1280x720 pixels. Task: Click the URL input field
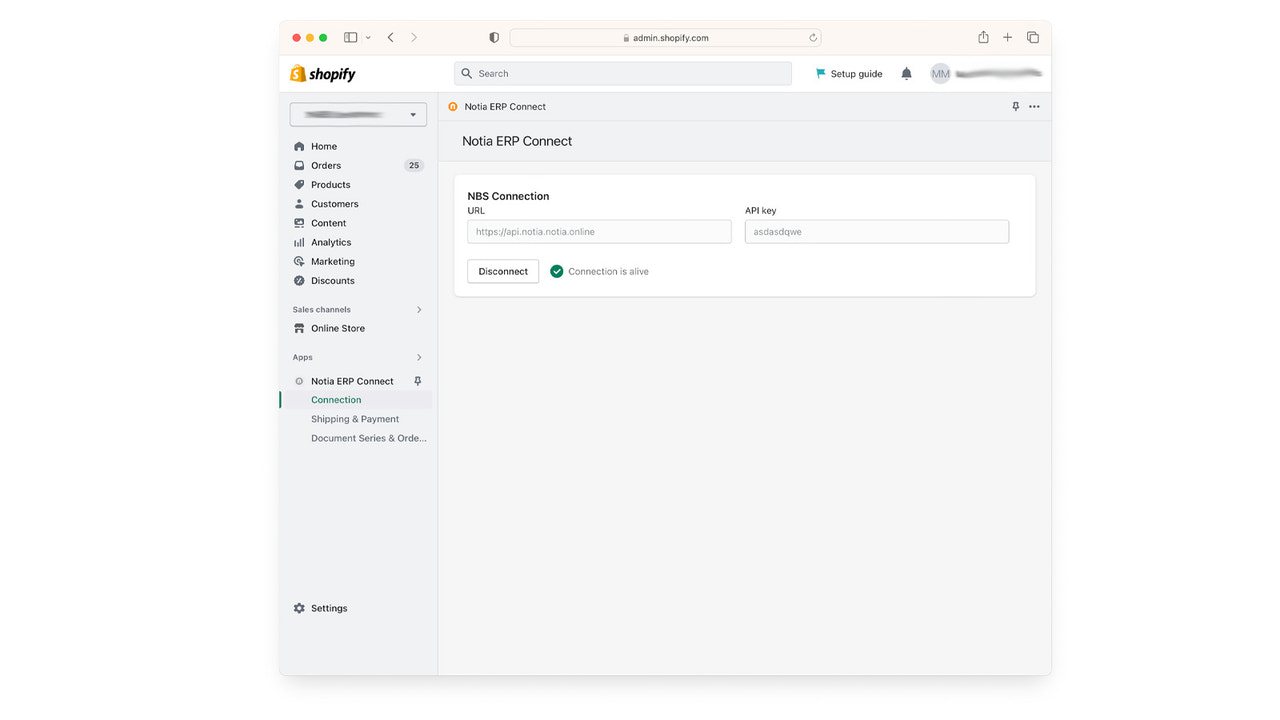click(598, 231)
